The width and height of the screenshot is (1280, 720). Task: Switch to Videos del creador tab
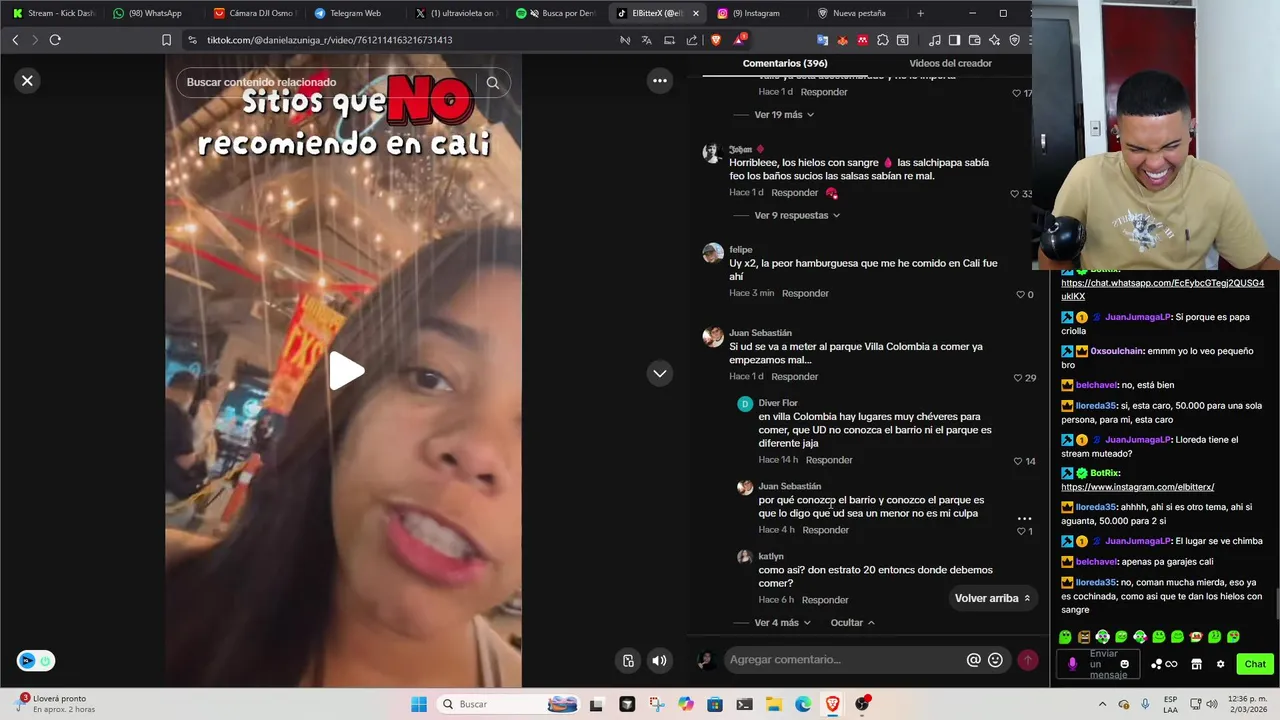(950, 63)
